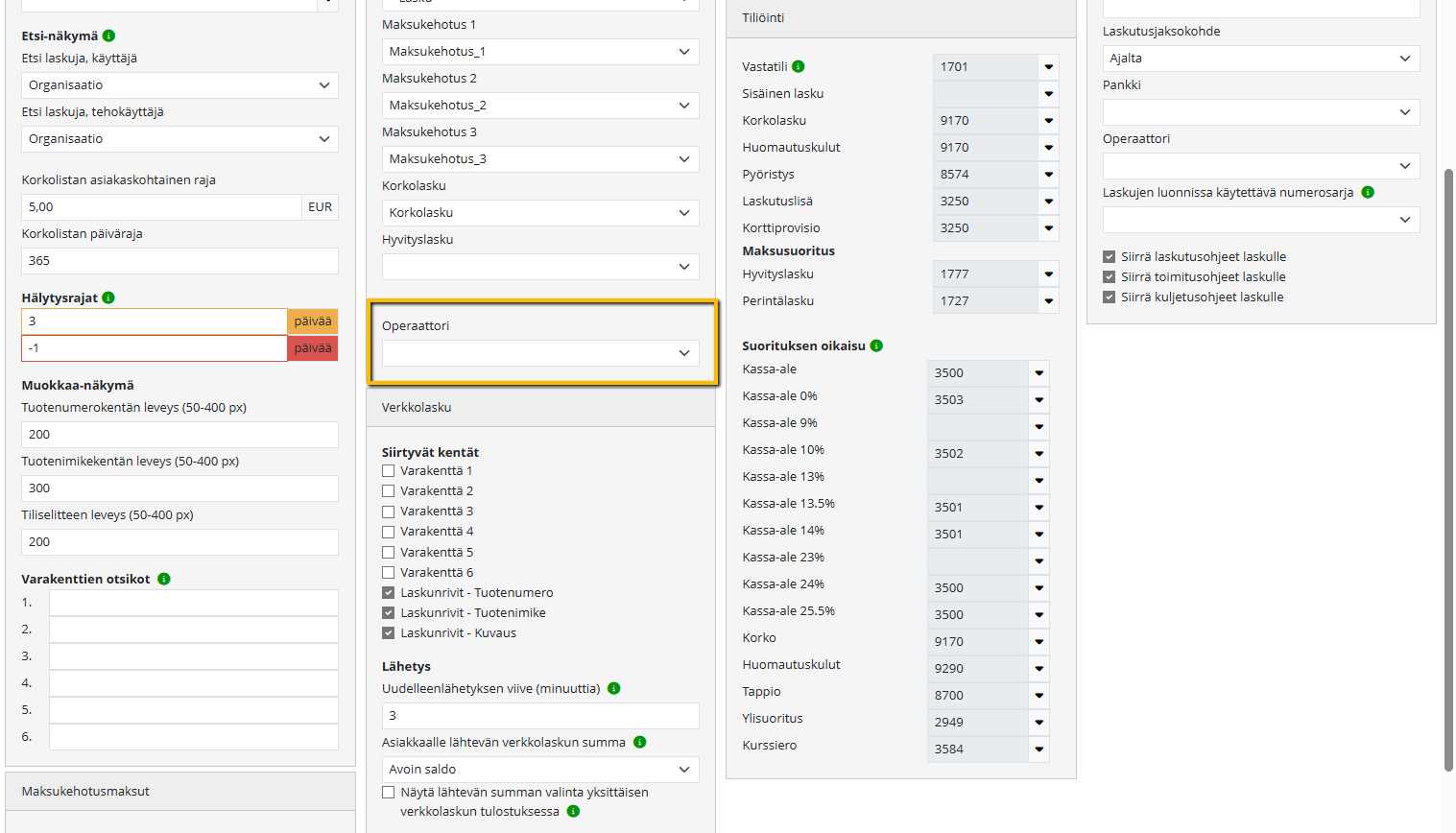The width and height of the screenshot is (1456, 833).
Task: Uncheck Laskunrivit - Tuotenumero checkbox
Action: (389, 592)
